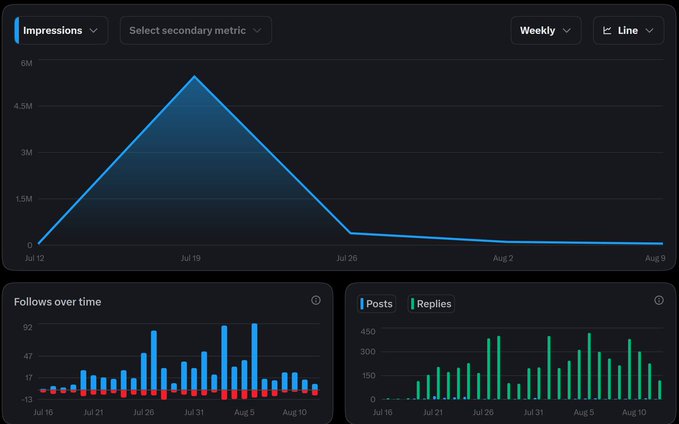Click the Impressions line point at Jul 26
Image resolution: width=679 pixels, height=424 pixels.
350,233
